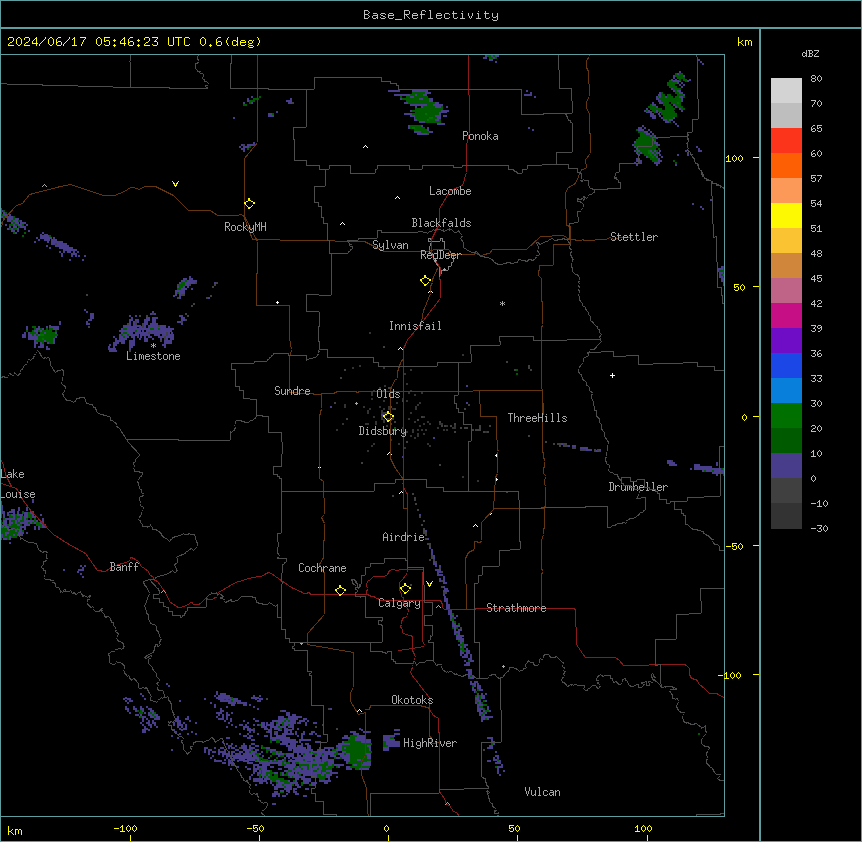Click the Sundre town label
The height and width of the screenshot is (842, 862).
click(x=292, y=391)
